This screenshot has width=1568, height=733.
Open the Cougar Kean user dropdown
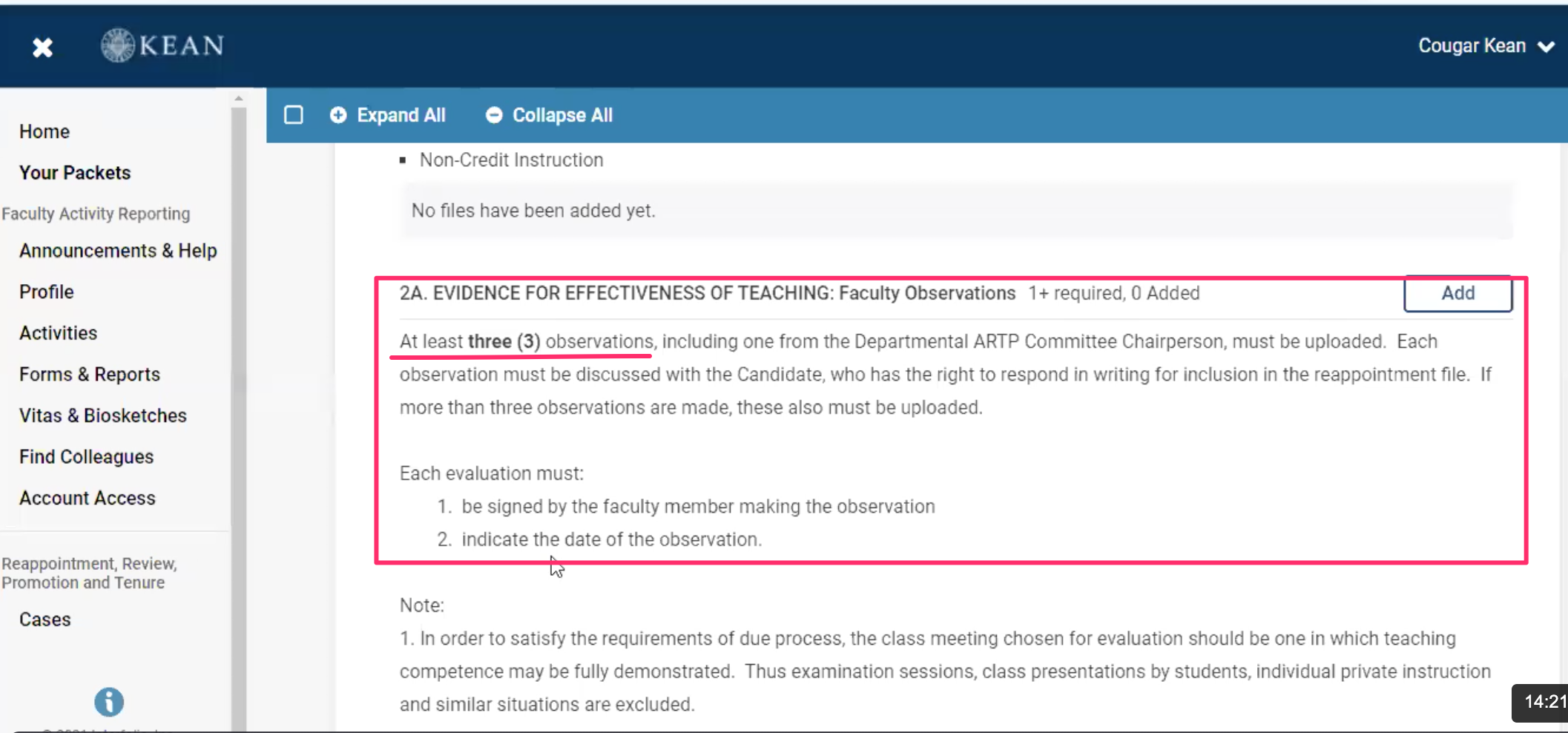[1486, 46]
